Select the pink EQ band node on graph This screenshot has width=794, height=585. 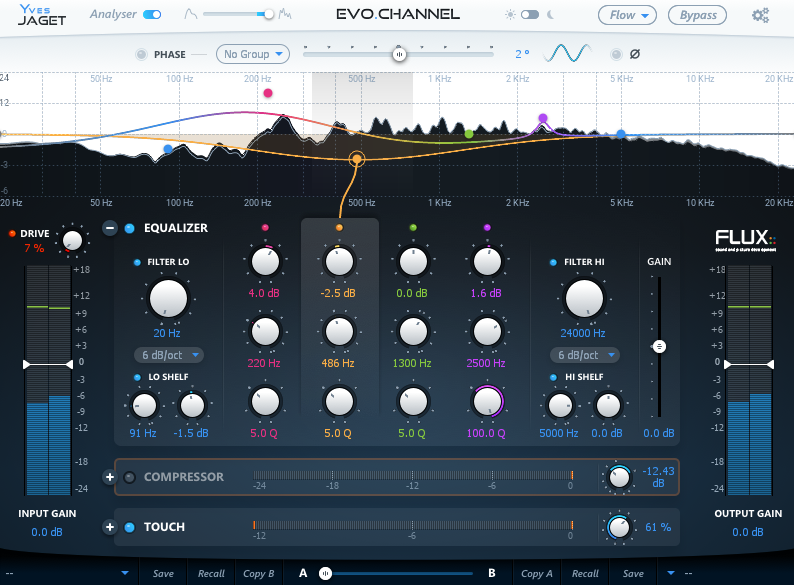(268, 93)
